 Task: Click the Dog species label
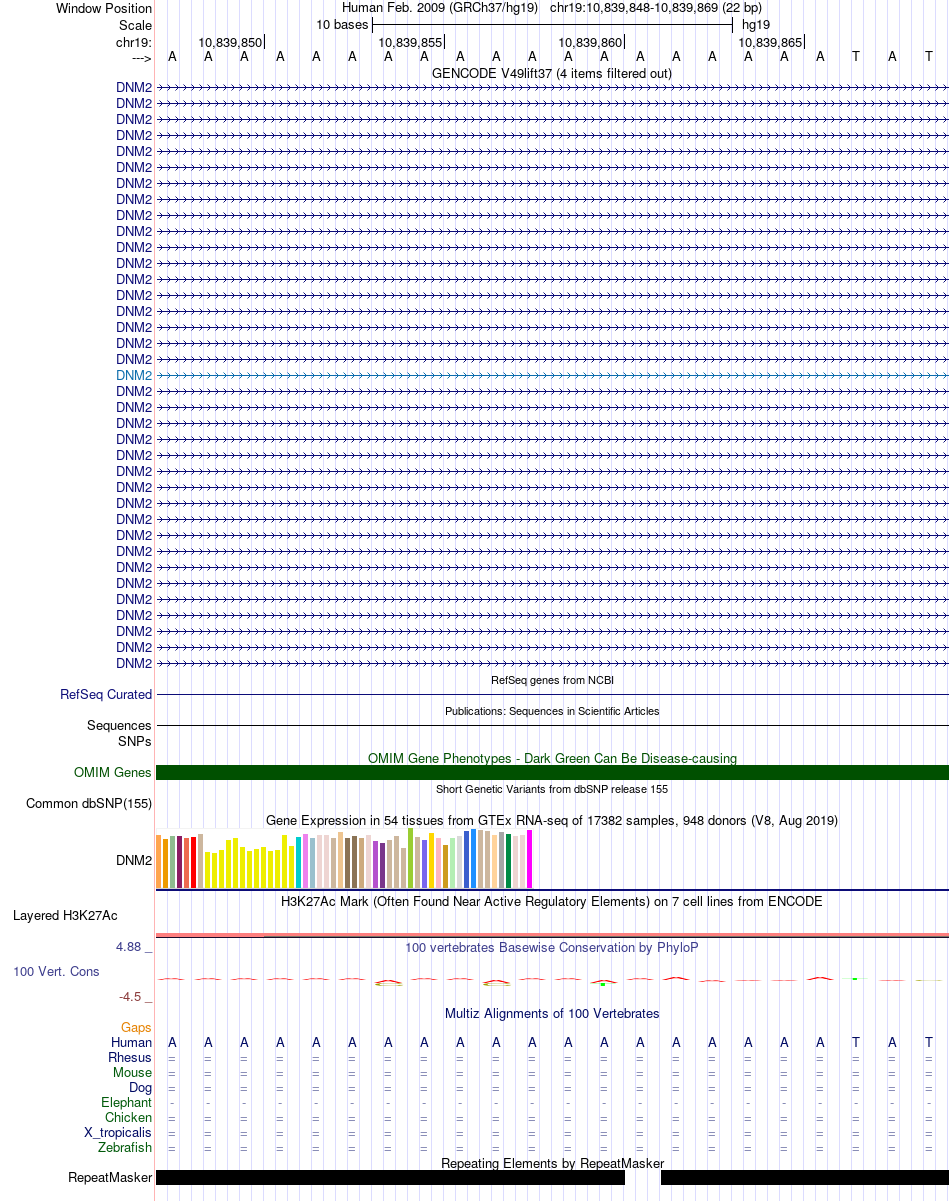(141, 1087)
